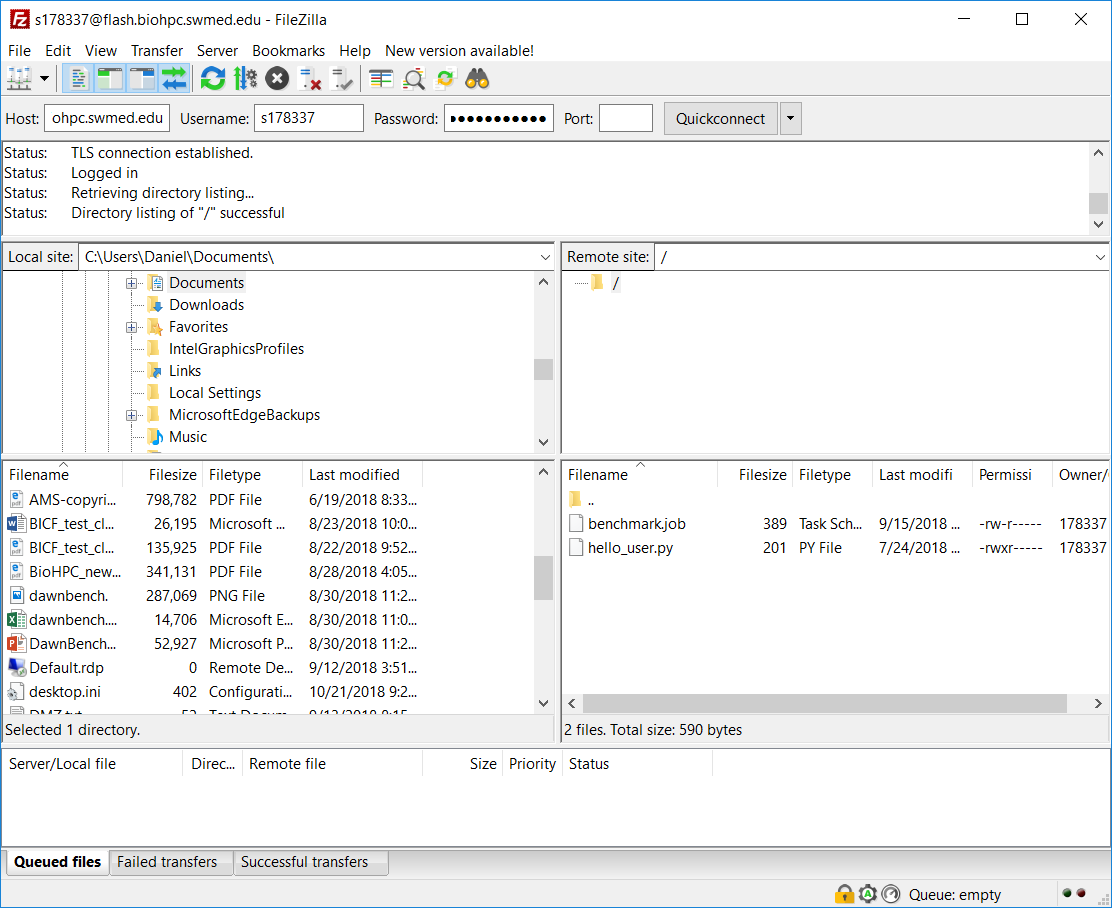Toggle remote directory tree display
Screen dimensions: 1112x908
[x=142, y=79]
